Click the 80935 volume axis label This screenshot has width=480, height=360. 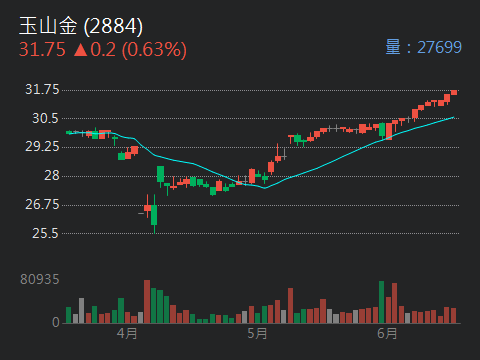click(x=40, y=279)
